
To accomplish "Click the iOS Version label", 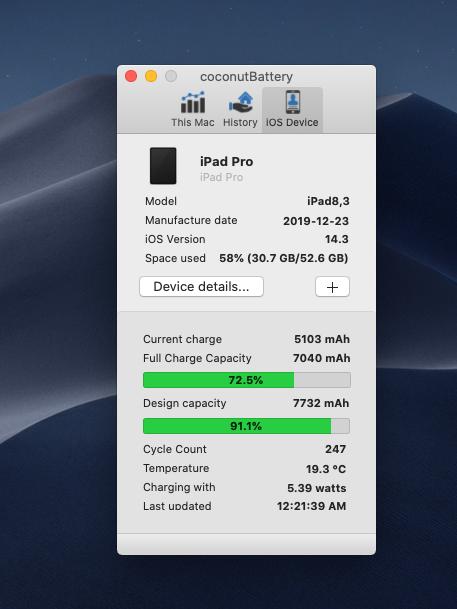I will (175, 239).
